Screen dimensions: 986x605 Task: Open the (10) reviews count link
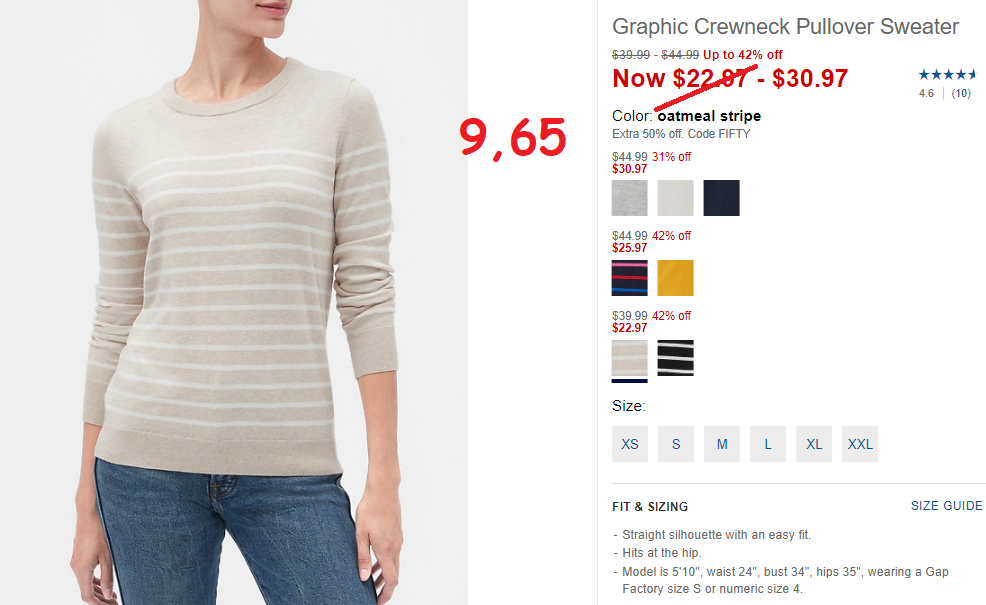(x=961, y=93)
